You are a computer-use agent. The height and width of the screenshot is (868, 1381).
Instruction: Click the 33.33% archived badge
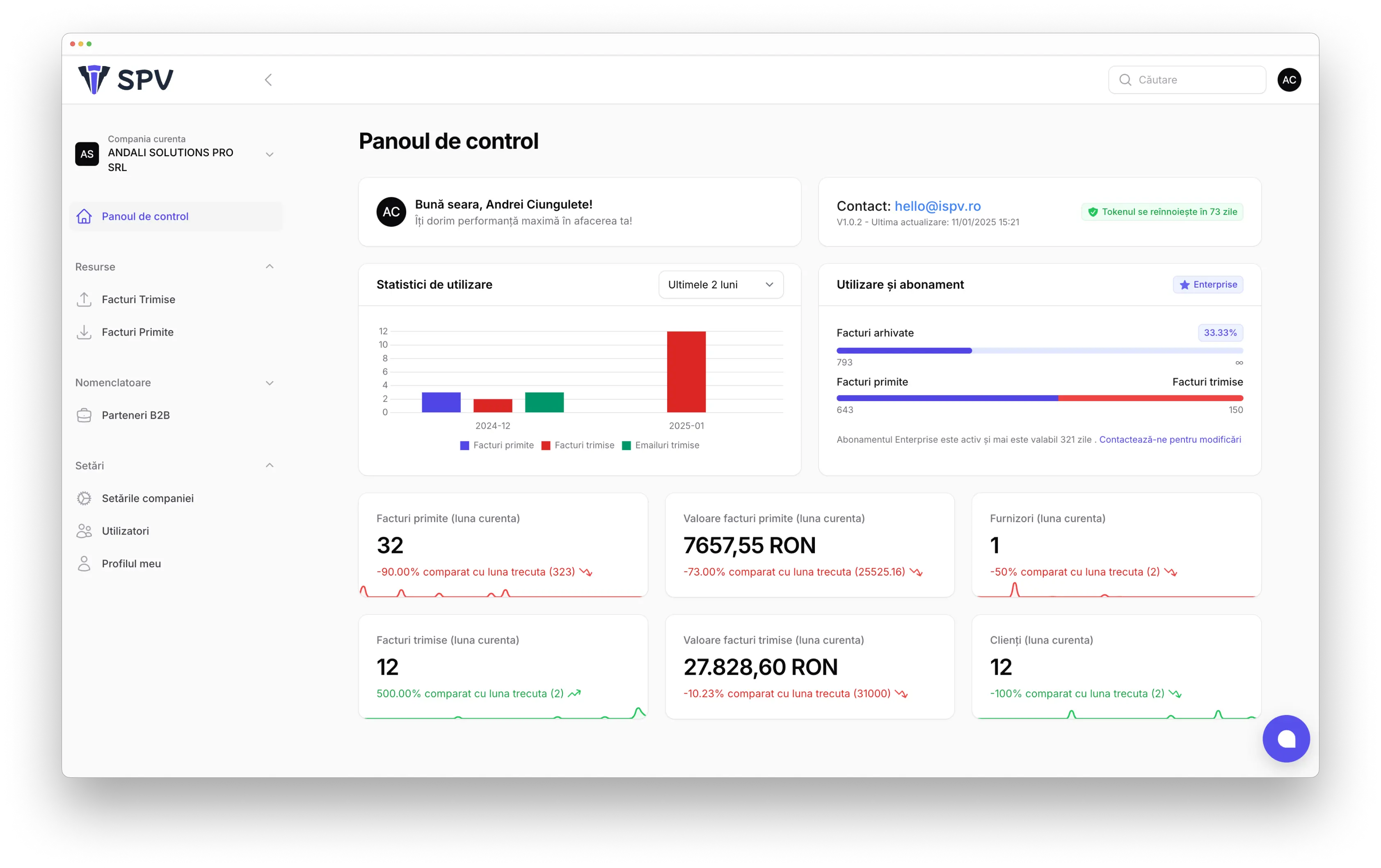pyautogui.click(x=1220, y=333)
